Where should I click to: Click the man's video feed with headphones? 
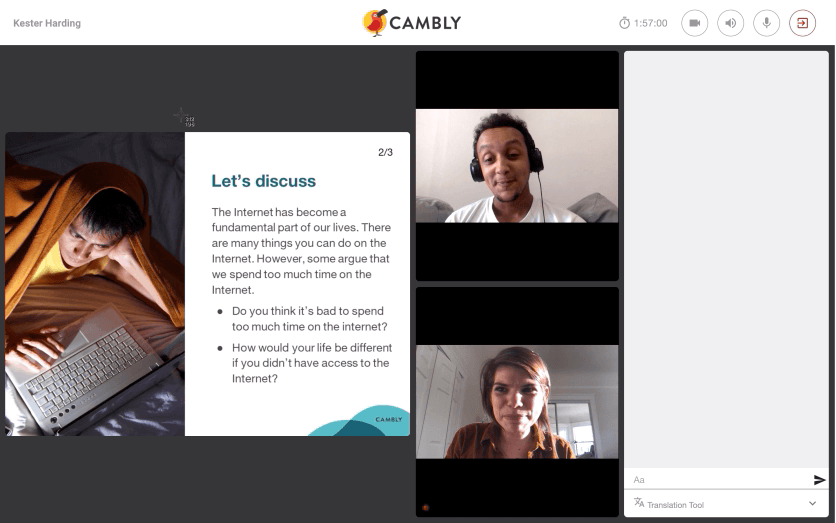click(517, 166)
